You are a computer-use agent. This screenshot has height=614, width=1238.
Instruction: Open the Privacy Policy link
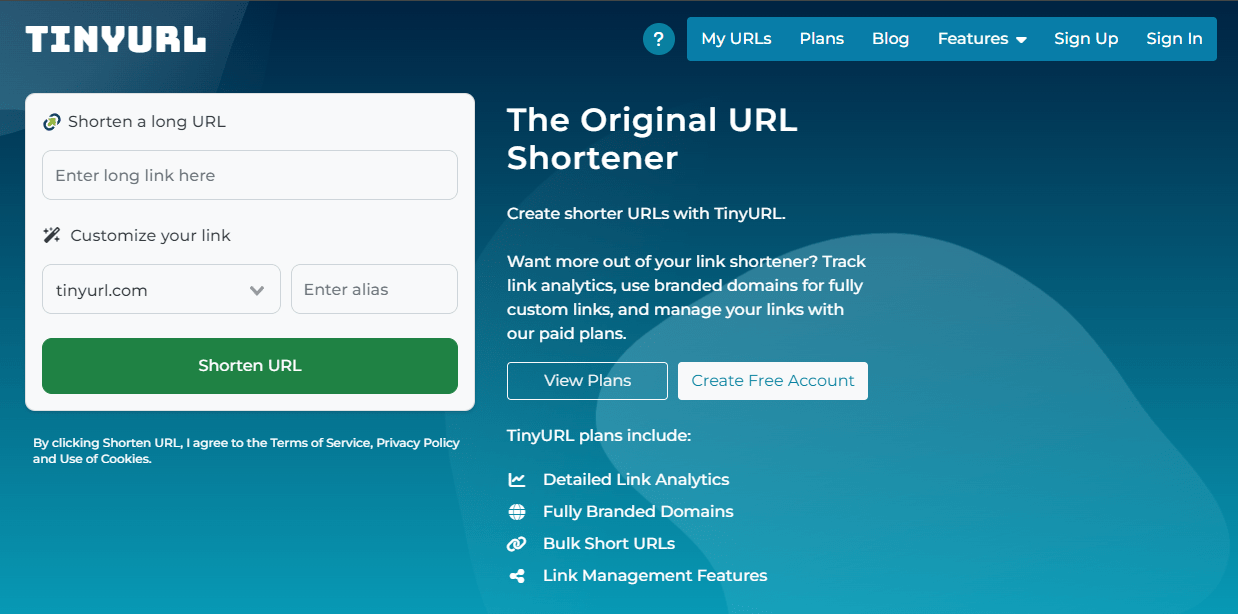coord(418,443)
